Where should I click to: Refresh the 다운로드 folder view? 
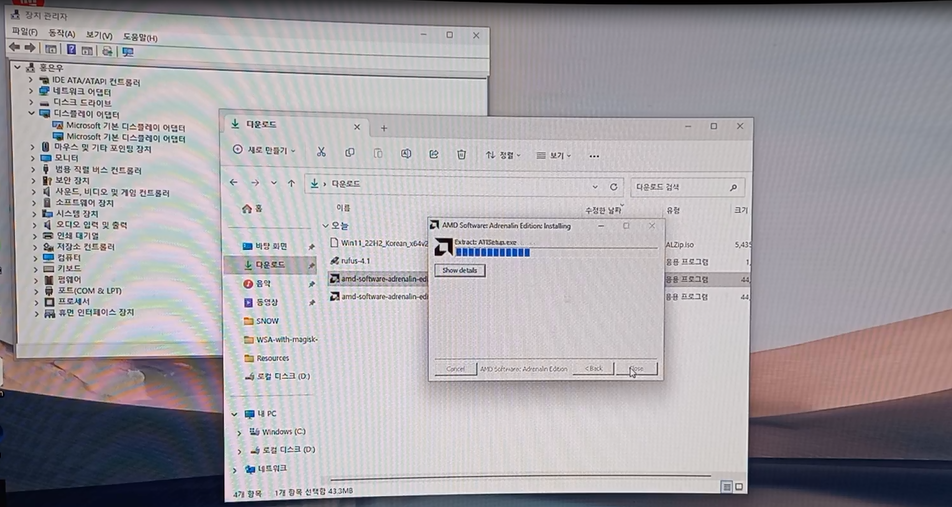(613, 187)
